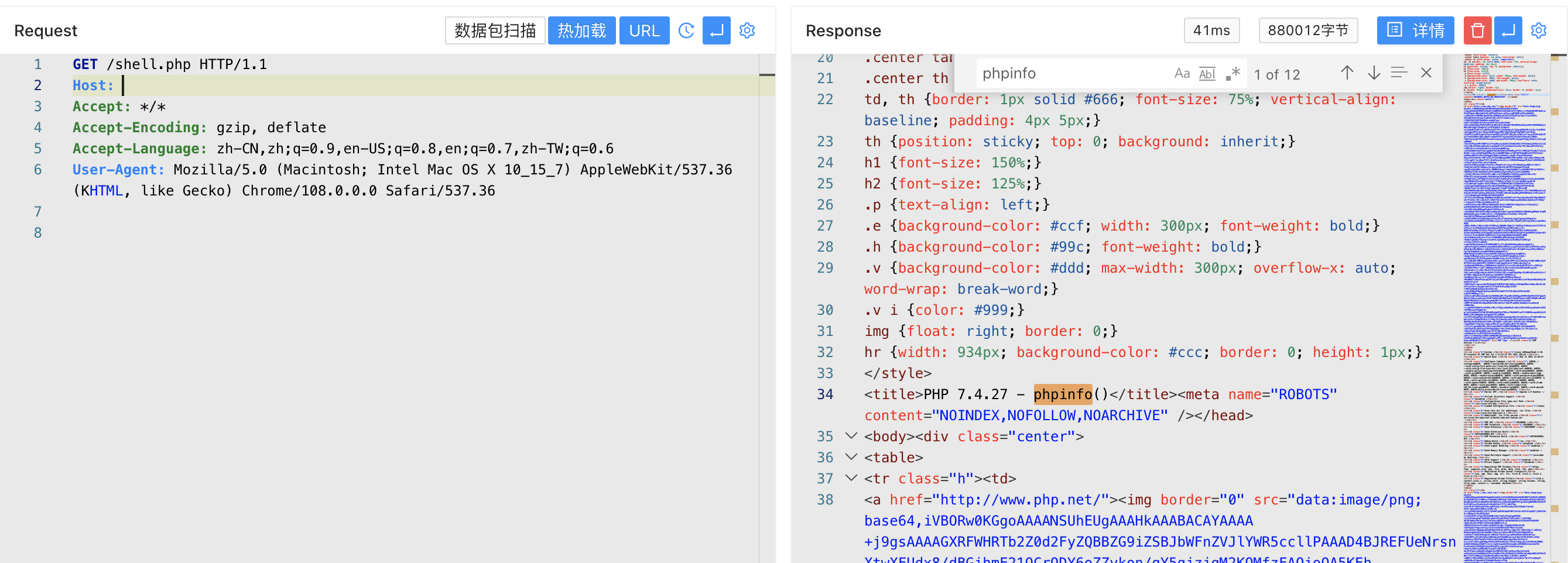Close the find search widget
Screen dimensions: 1568x563
point(1426,73)
